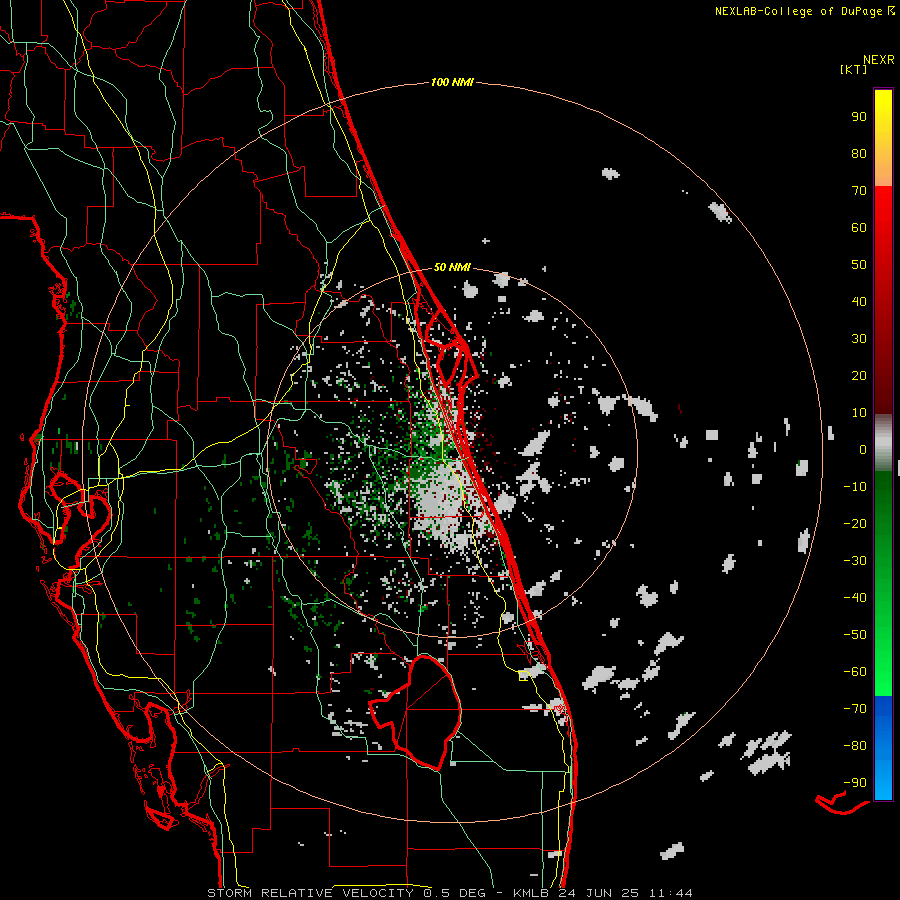Click the -70 value on velocity scale
Viewport: 900px width, 900px height.
(855, 709)
